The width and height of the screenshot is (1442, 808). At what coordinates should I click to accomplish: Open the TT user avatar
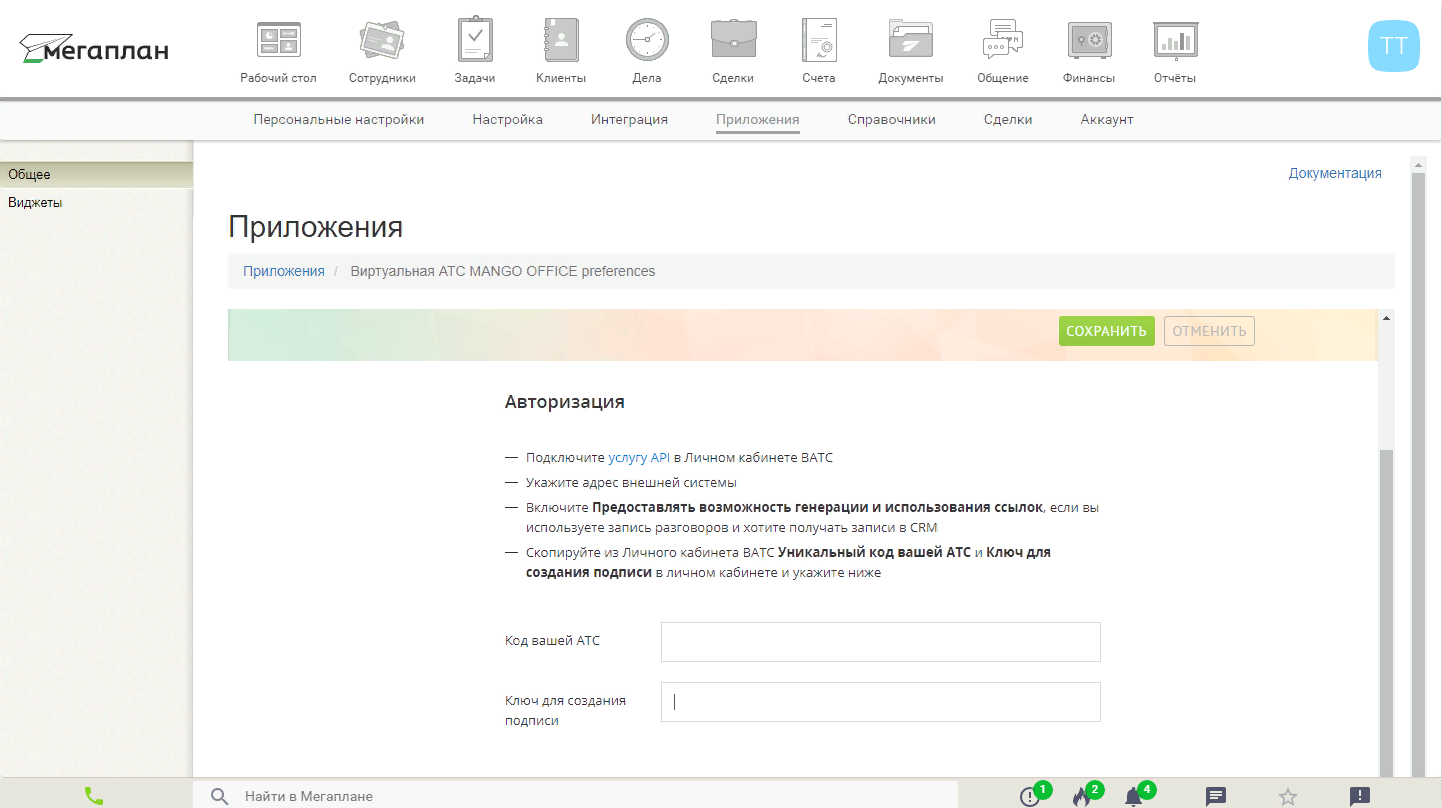click(1393, 46)
